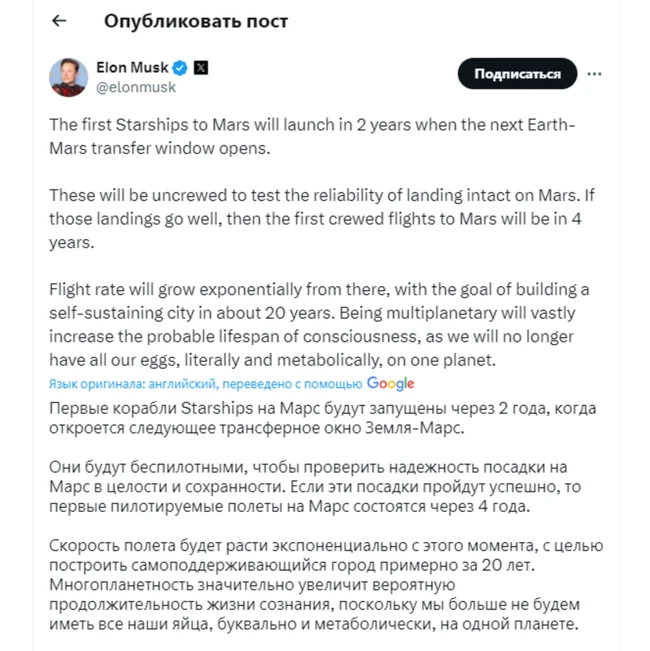This screenshot has height=651, width=650.
Task: Click the paragraph starting 'Они будут беспилотными'
Action: tap(312, 486)
